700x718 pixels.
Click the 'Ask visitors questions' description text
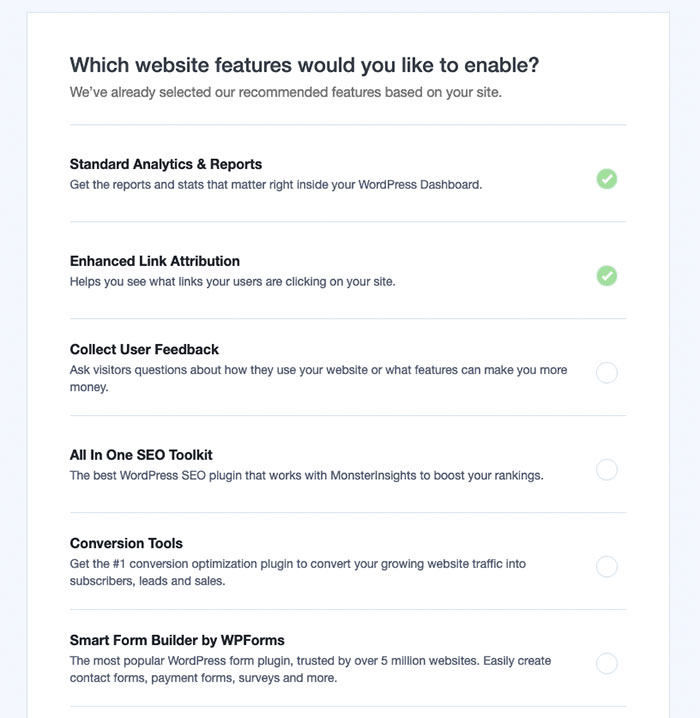click(x=318, y=370)
